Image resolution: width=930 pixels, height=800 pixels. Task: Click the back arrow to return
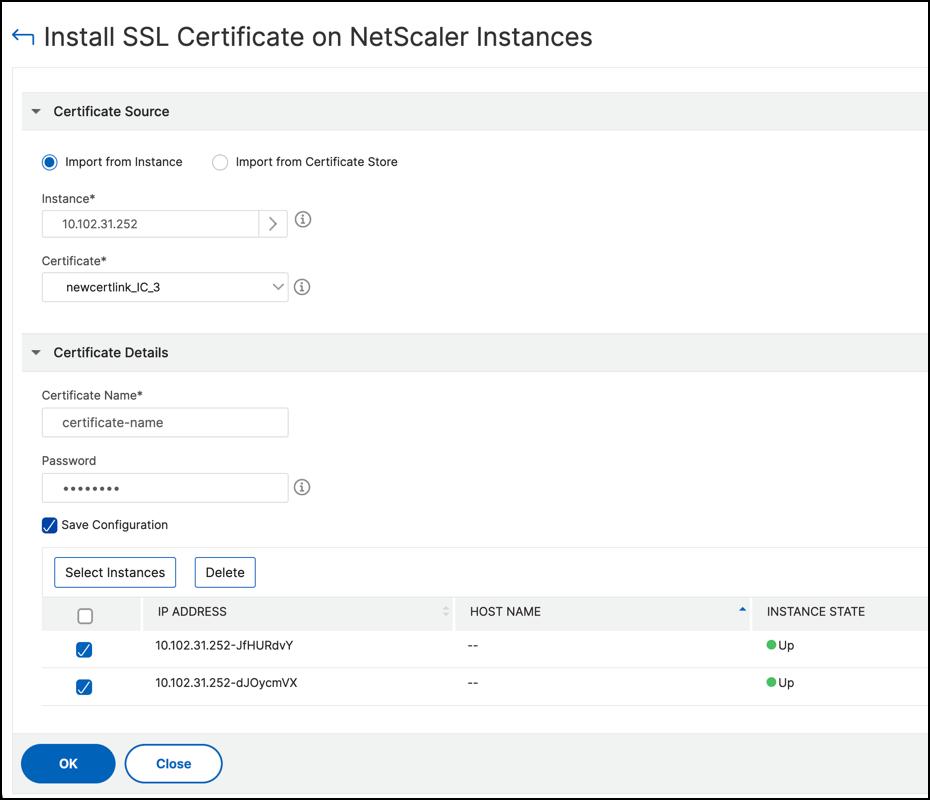pyautogui.click(x=22, y=35)
